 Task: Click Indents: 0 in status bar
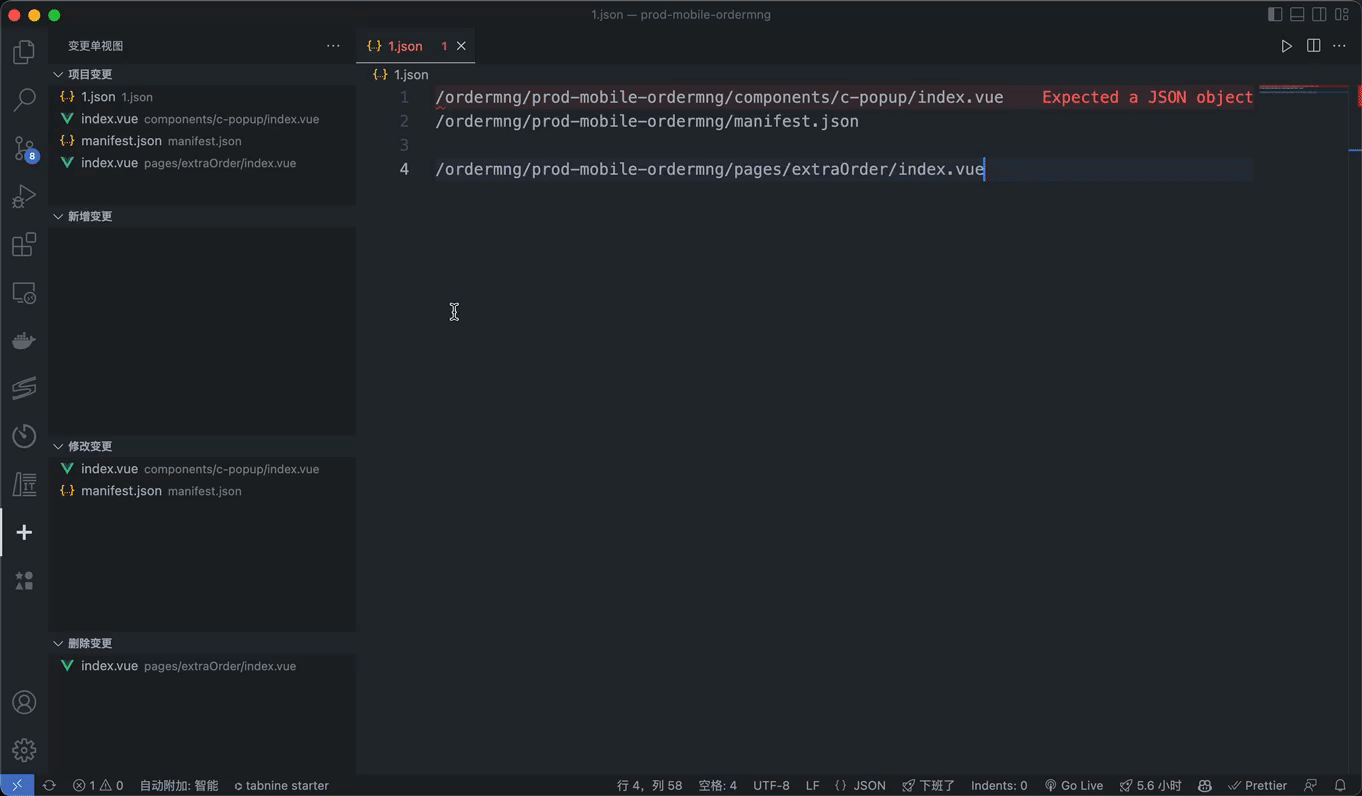tap(999, 785)
